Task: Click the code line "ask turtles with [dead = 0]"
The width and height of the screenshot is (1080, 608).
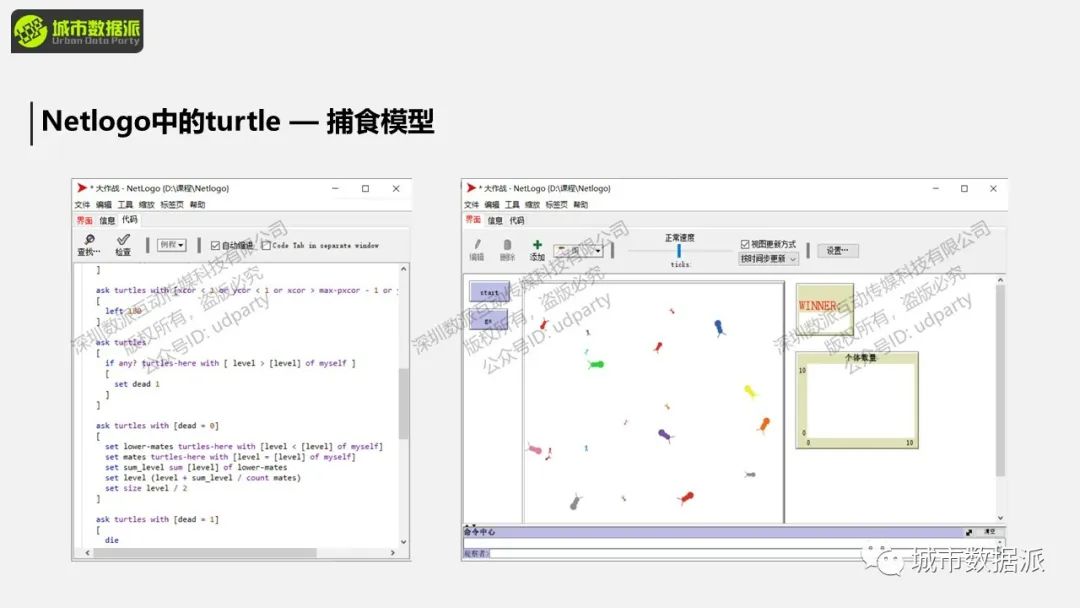Action: (157, 426)
